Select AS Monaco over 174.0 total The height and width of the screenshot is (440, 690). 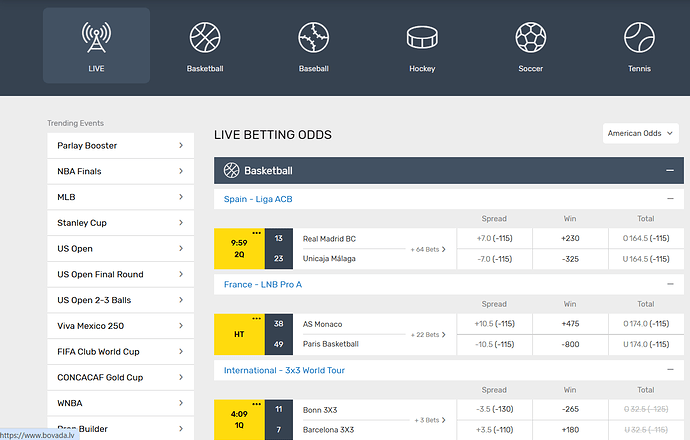646,324
